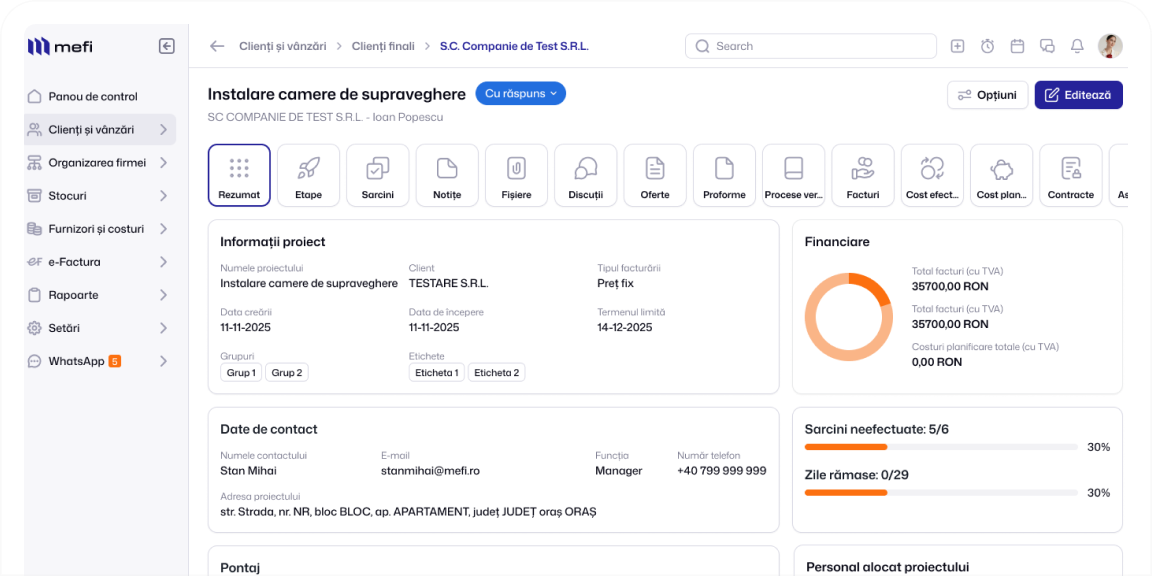Expand Organizarea firmei chevron

(163, 162)
